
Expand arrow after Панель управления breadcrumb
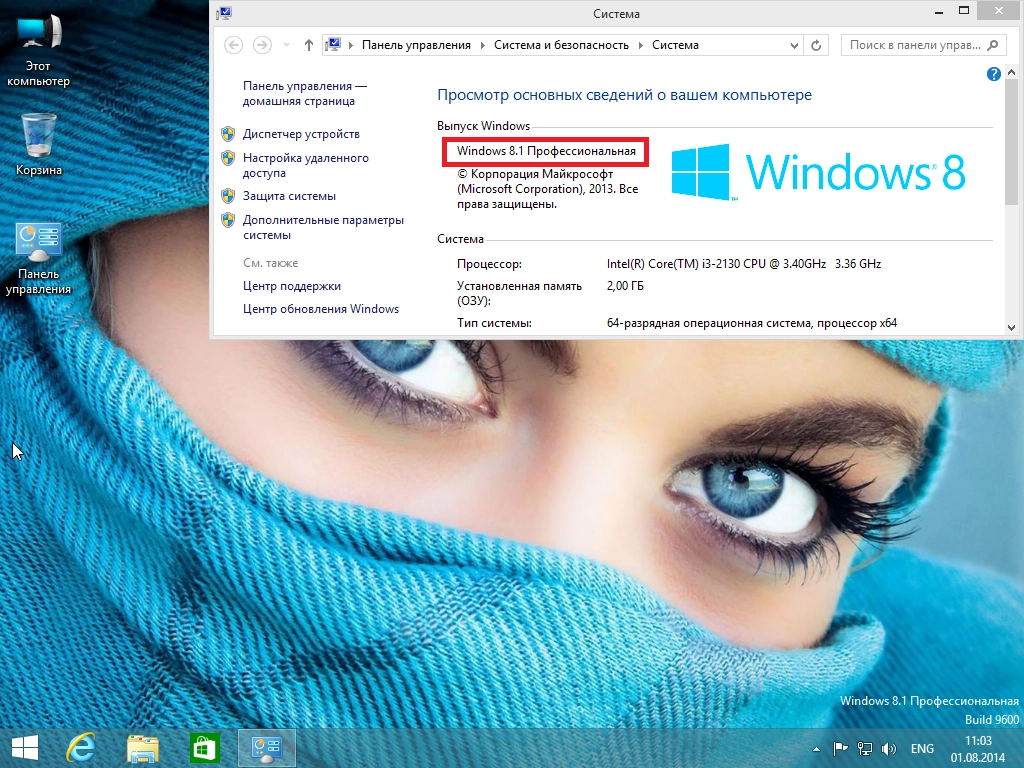pyautogui.click(x=483, y=45)
